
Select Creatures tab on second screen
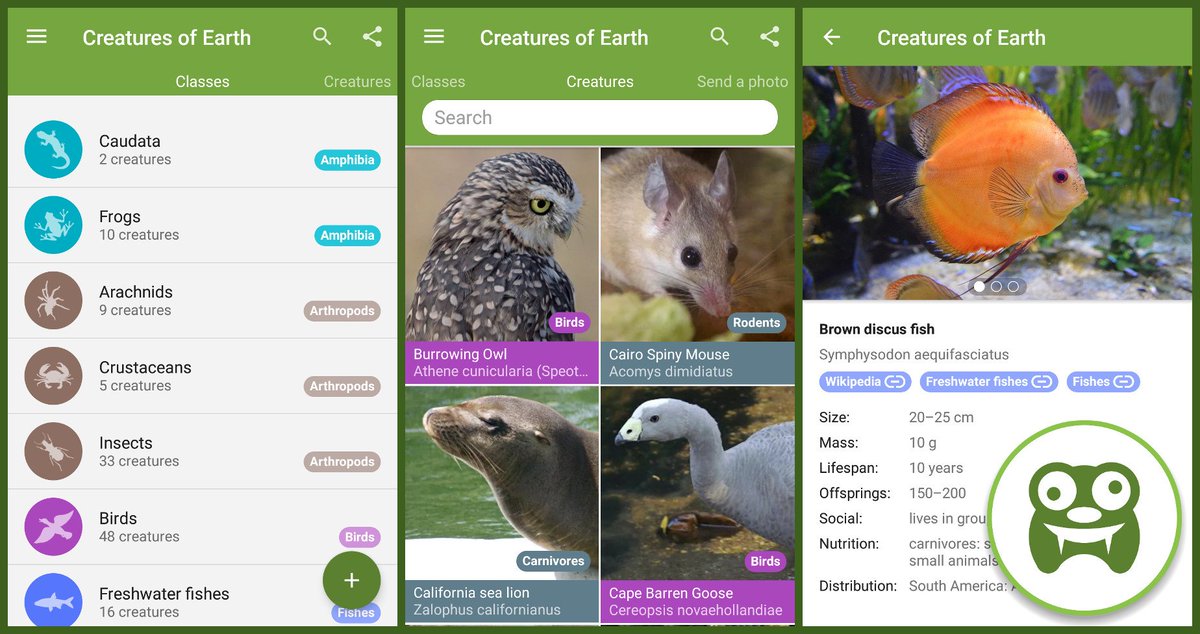click(x=600, y=82)
